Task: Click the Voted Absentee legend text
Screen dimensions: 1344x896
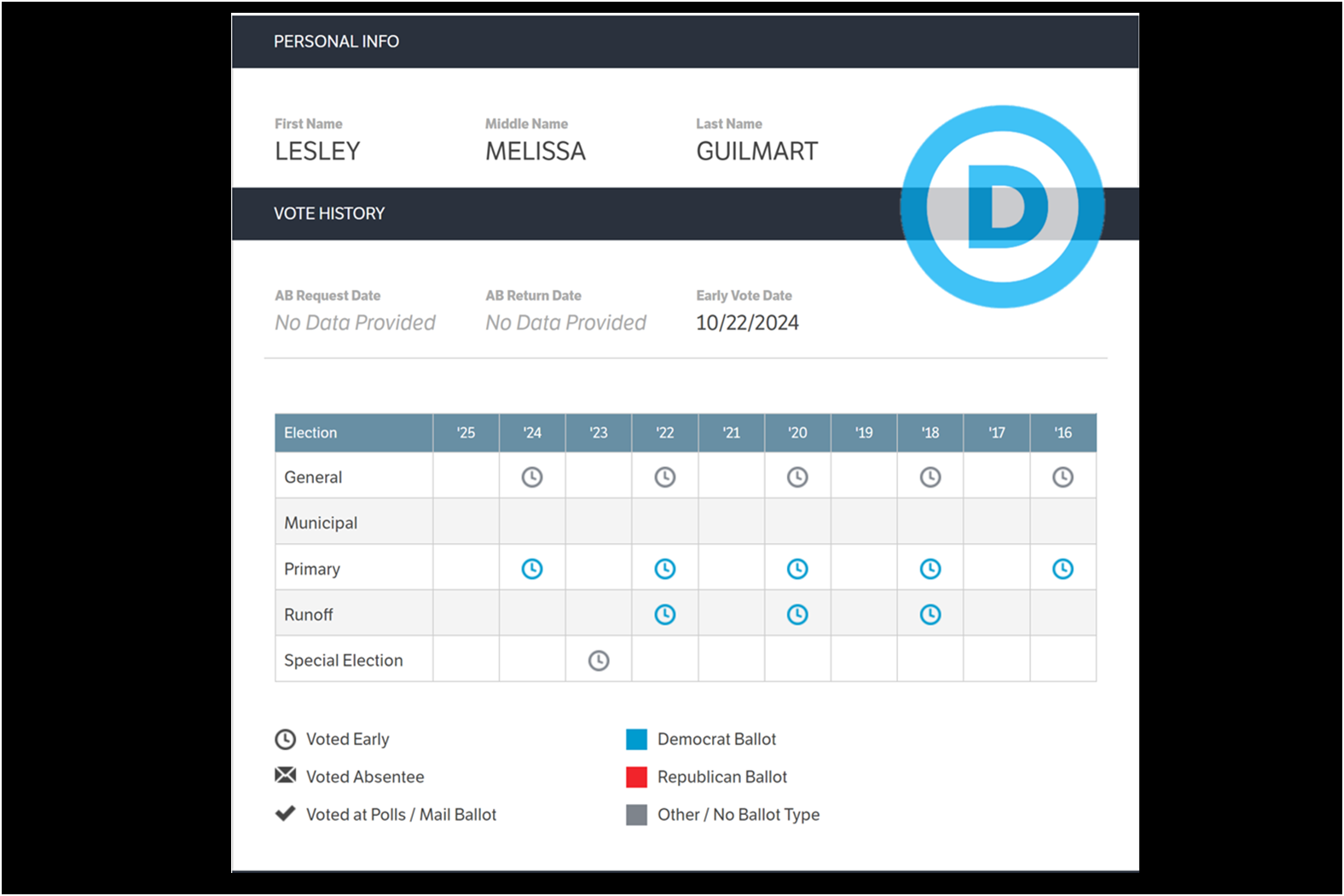Action: (365, 777)
